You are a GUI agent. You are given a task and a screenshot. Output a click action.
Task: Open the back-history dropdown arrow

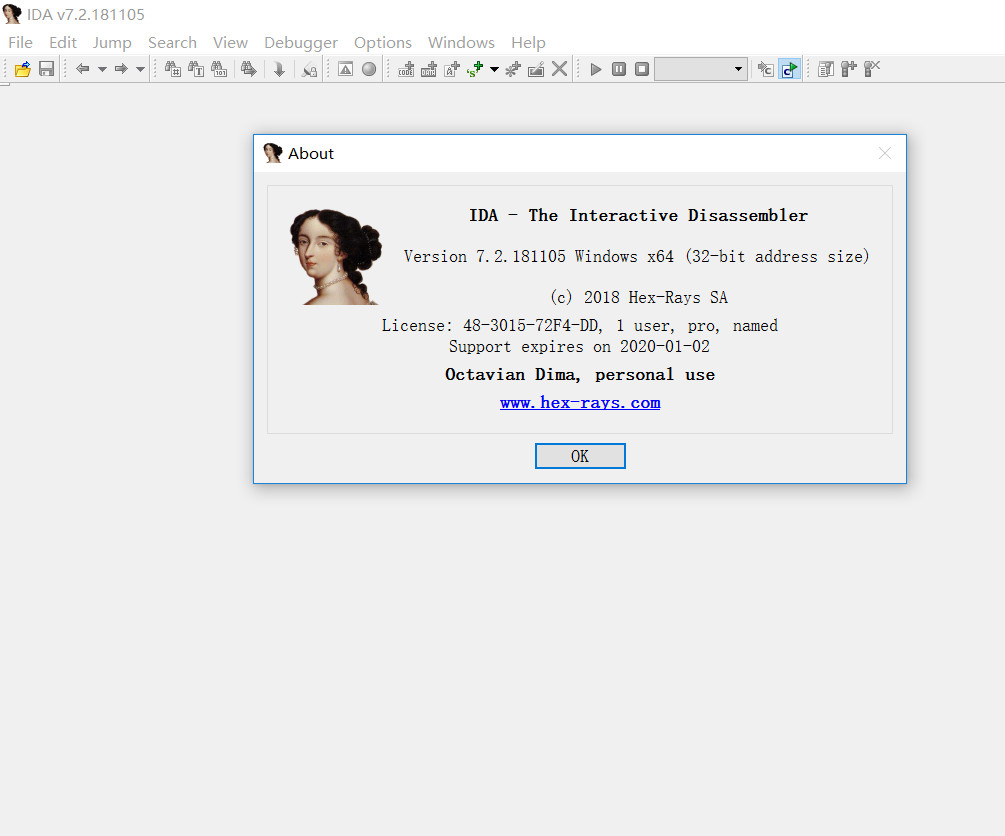pyautogui.click(x=102, y=69)
